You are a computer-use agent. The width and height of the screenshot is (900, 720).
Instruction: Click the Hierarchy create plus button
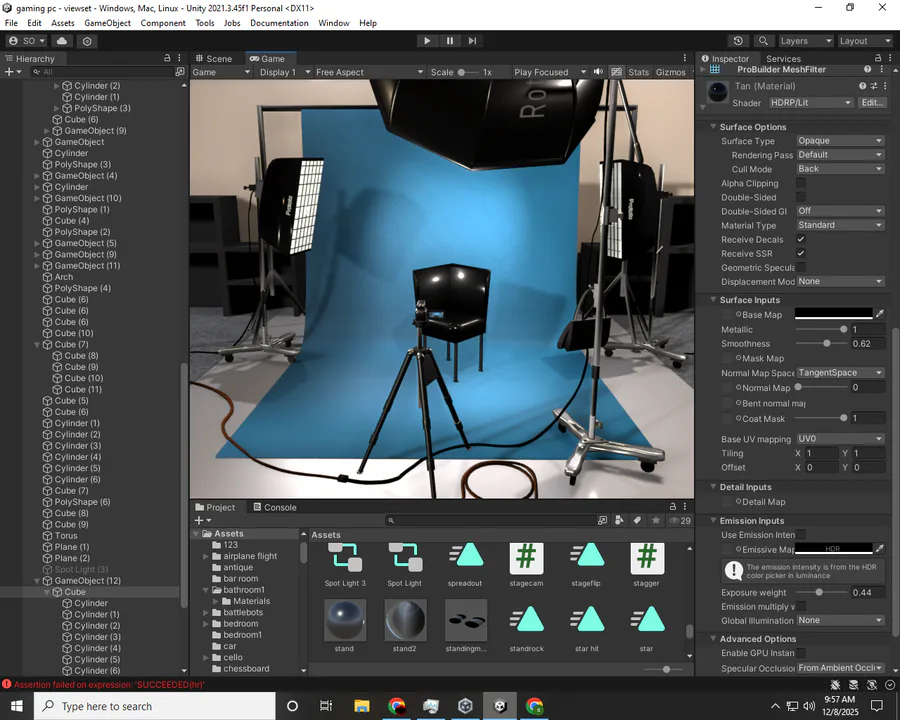pyautogui.click(x=11, y=72)
